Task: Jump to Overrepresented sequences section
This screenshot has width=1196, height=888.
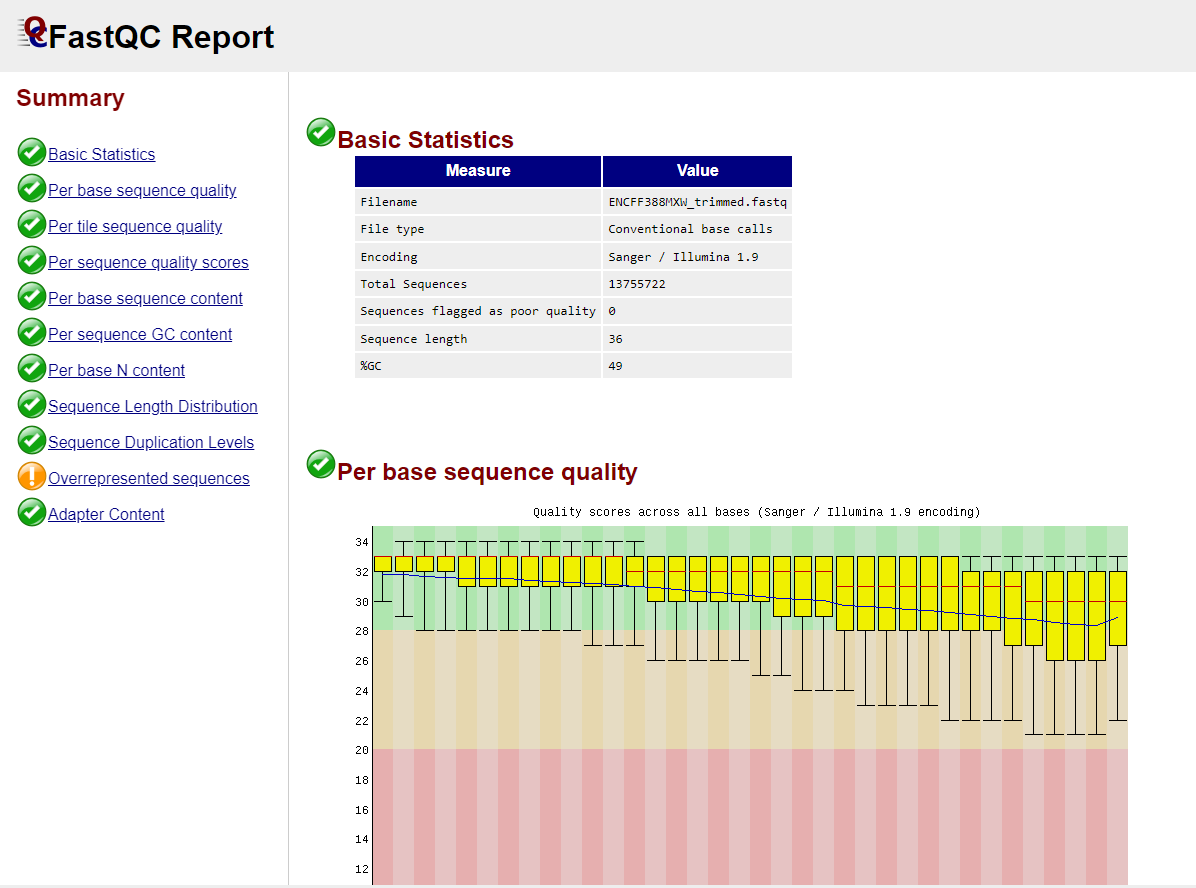Action: [x=149, y=478]
